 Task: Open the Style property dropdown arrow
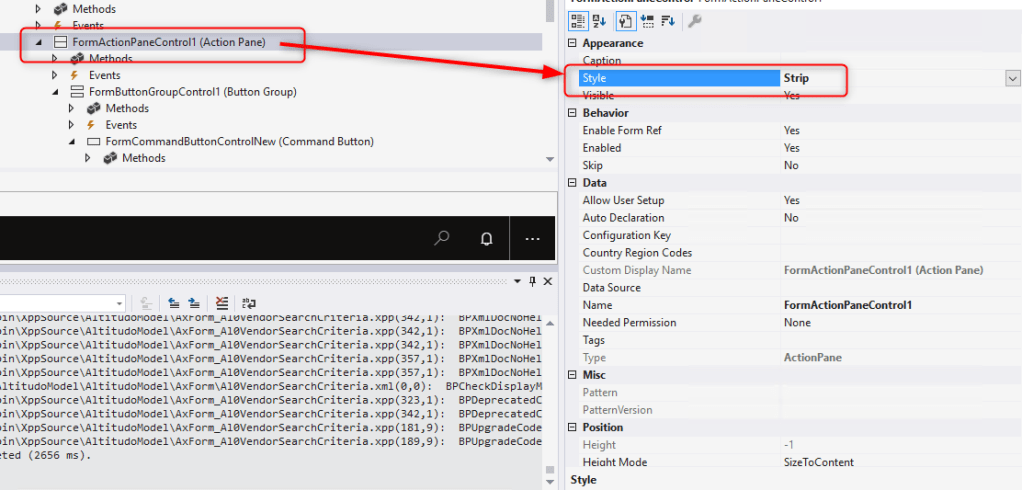(x=1012, y=78)
